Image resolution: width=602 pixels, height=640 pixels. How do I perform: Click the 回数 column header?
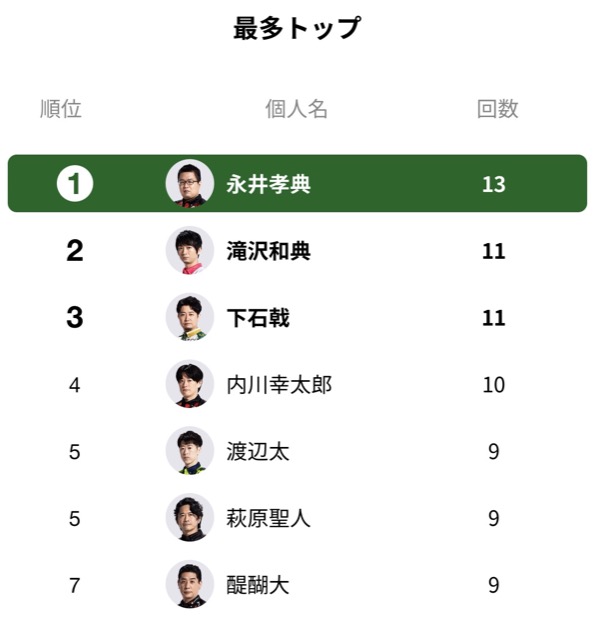pyautogui.click(x=497, y=109)
